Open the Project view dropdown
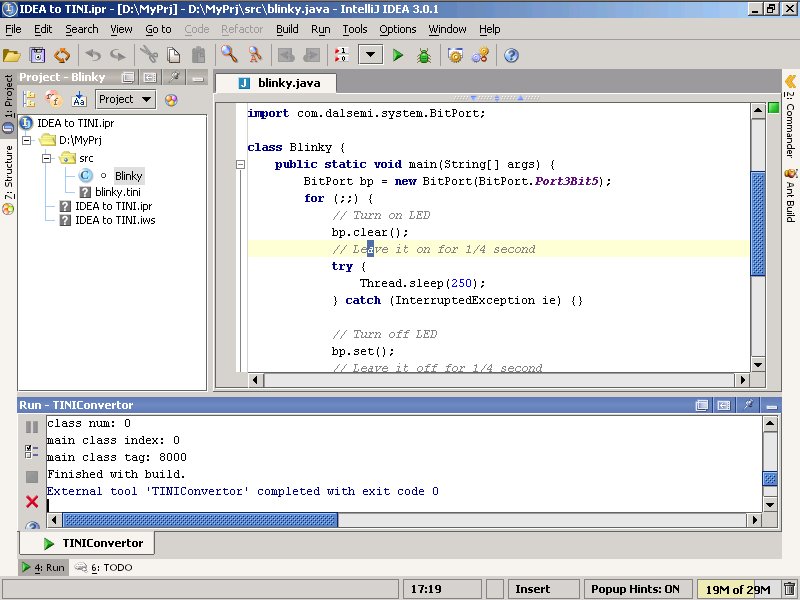The image size is (800, 600). tap(126, 99)
